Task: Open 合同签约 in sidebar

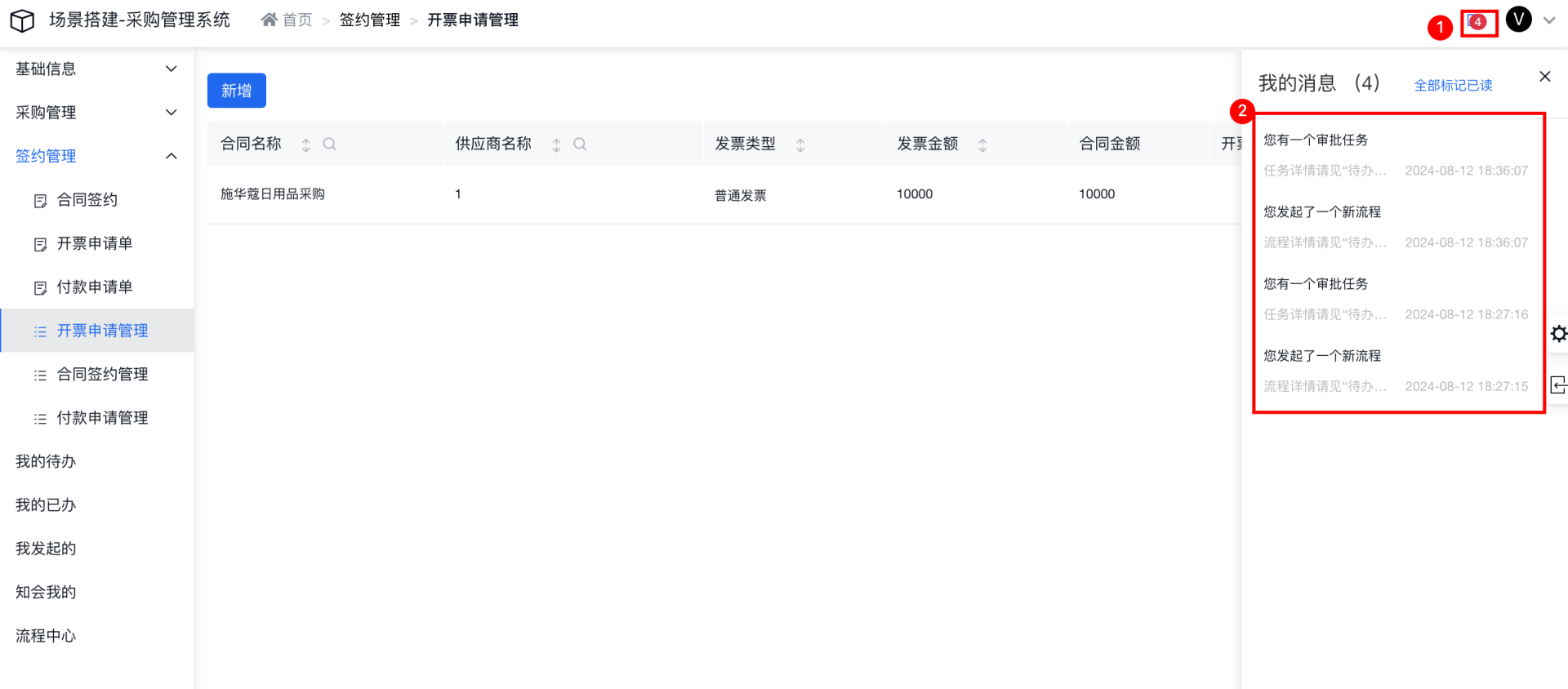Action: (87, 200)
